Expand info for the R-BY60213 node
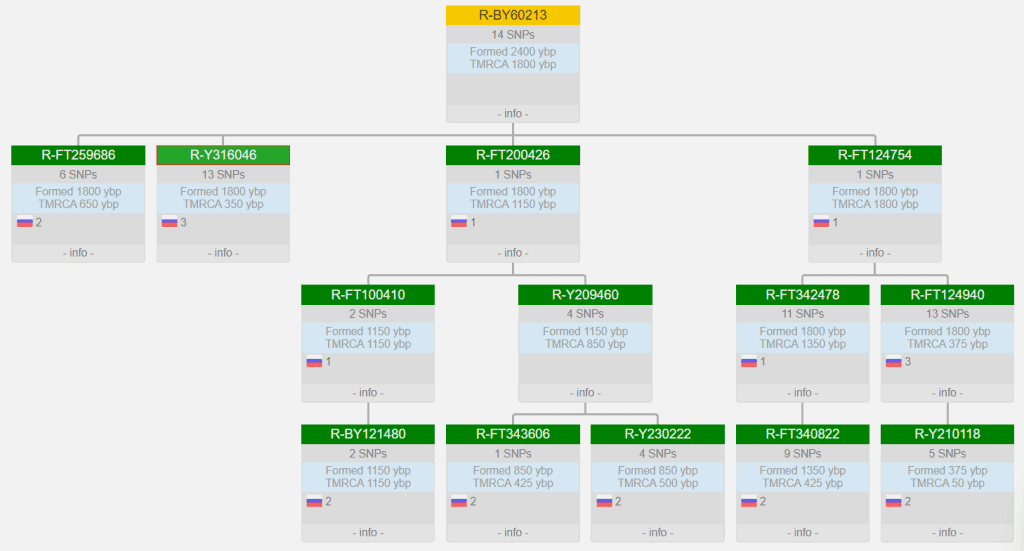Screen dimensions: 1024x551 [513, 114]
